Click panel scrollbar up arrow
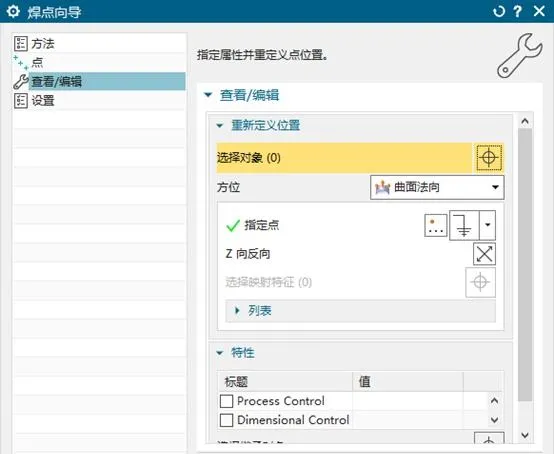The width and height of the screenshot is (554, 454). [x=525, y=121]
